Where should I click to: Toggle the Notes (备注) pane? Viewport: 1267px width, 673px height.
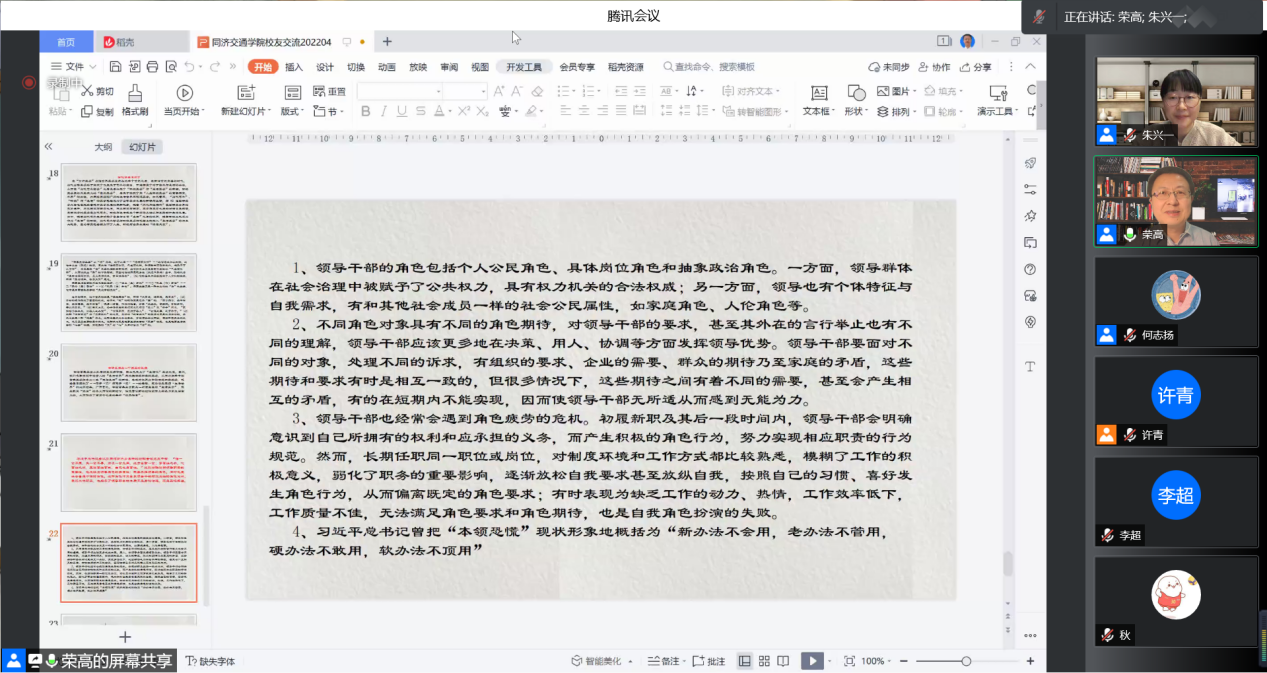(664, 661)
